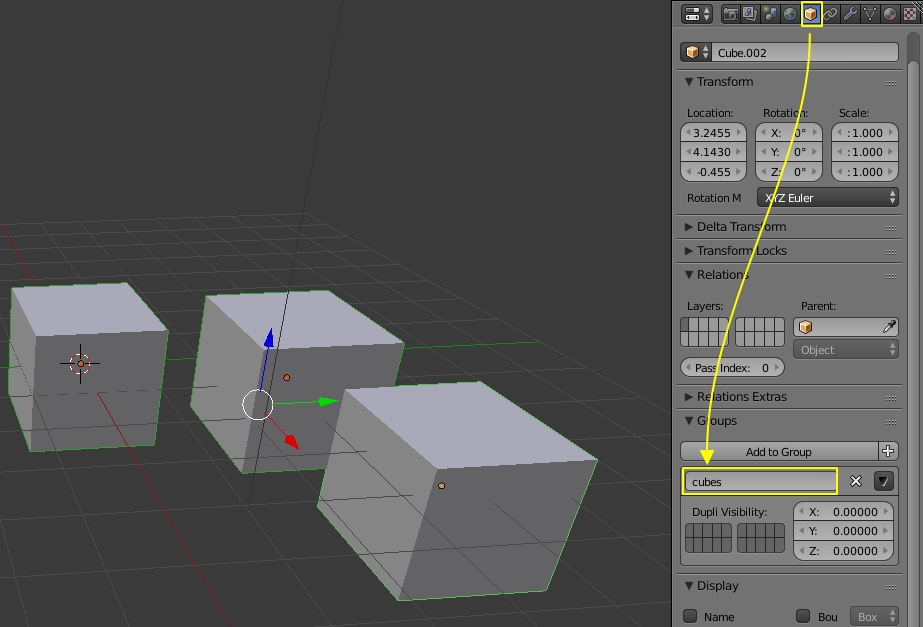Remove group with the X button beside cubes
Screen dimensions: 923x627
point(856,481)
